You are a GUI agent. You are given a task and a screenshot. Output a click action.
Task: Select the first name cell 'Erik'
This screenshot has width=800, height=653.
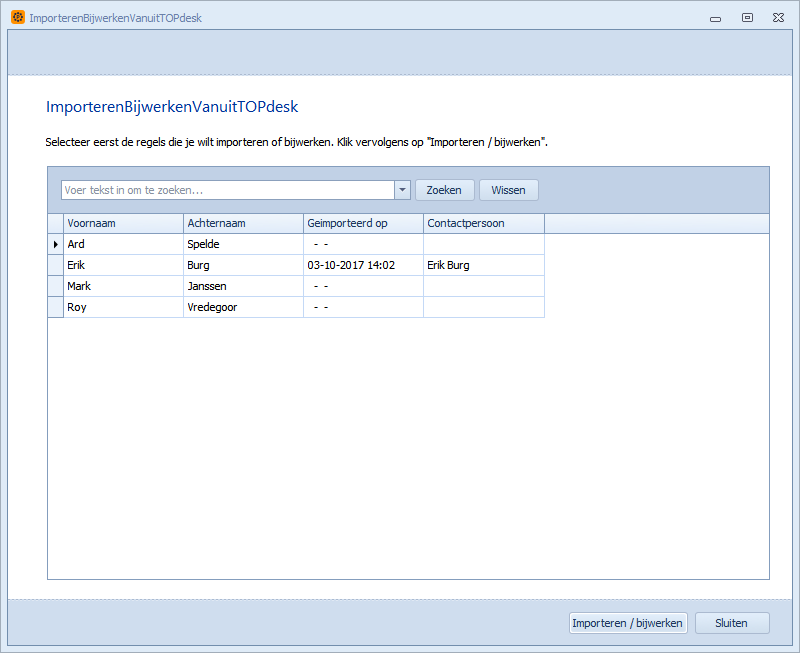pos(123,265)
